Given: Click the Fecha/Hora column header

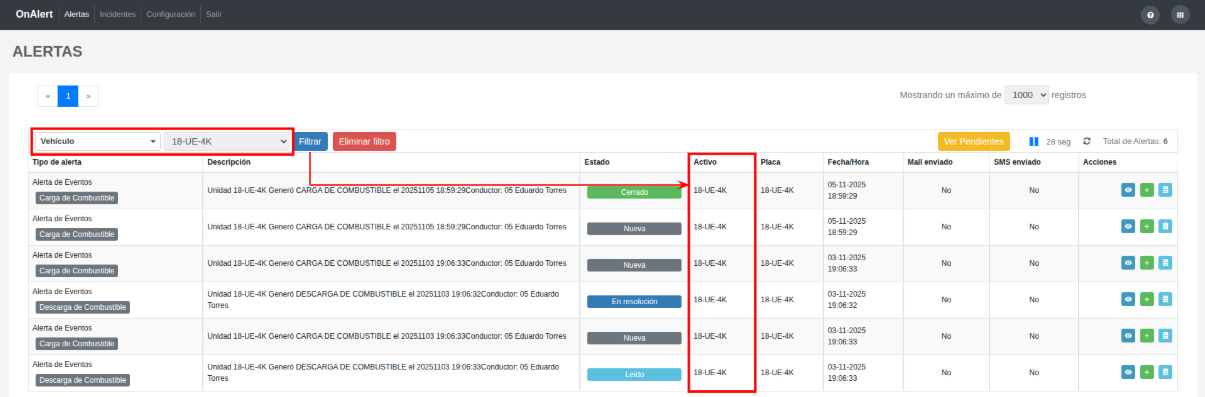Looking at the screenshot, I should click(849, 162).
